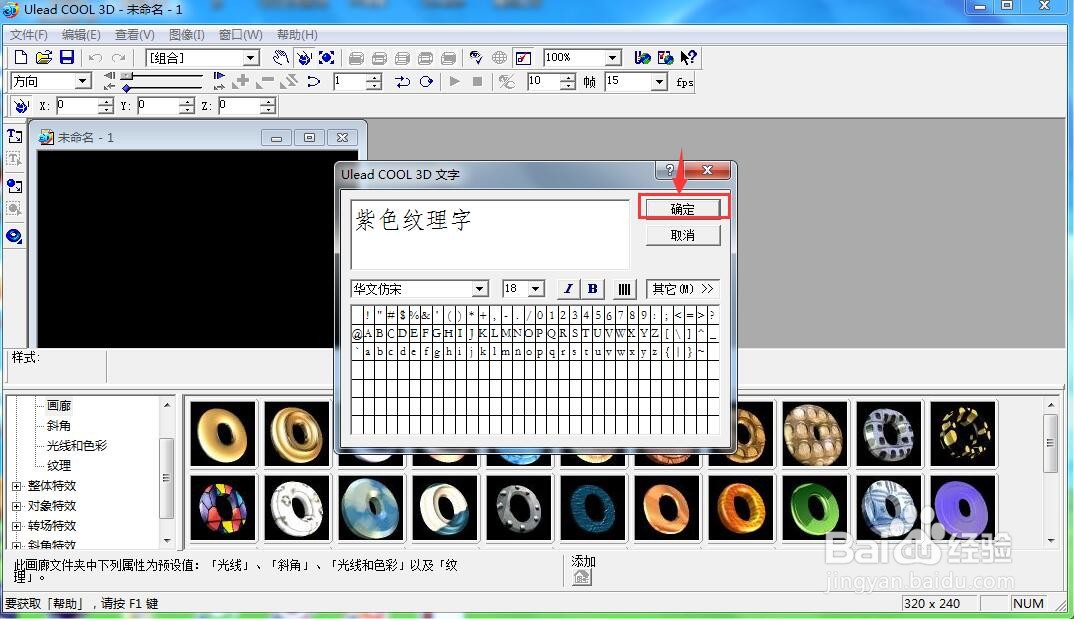
Task: Open the 编辑(E) menu
Action: tap(81, 34)
